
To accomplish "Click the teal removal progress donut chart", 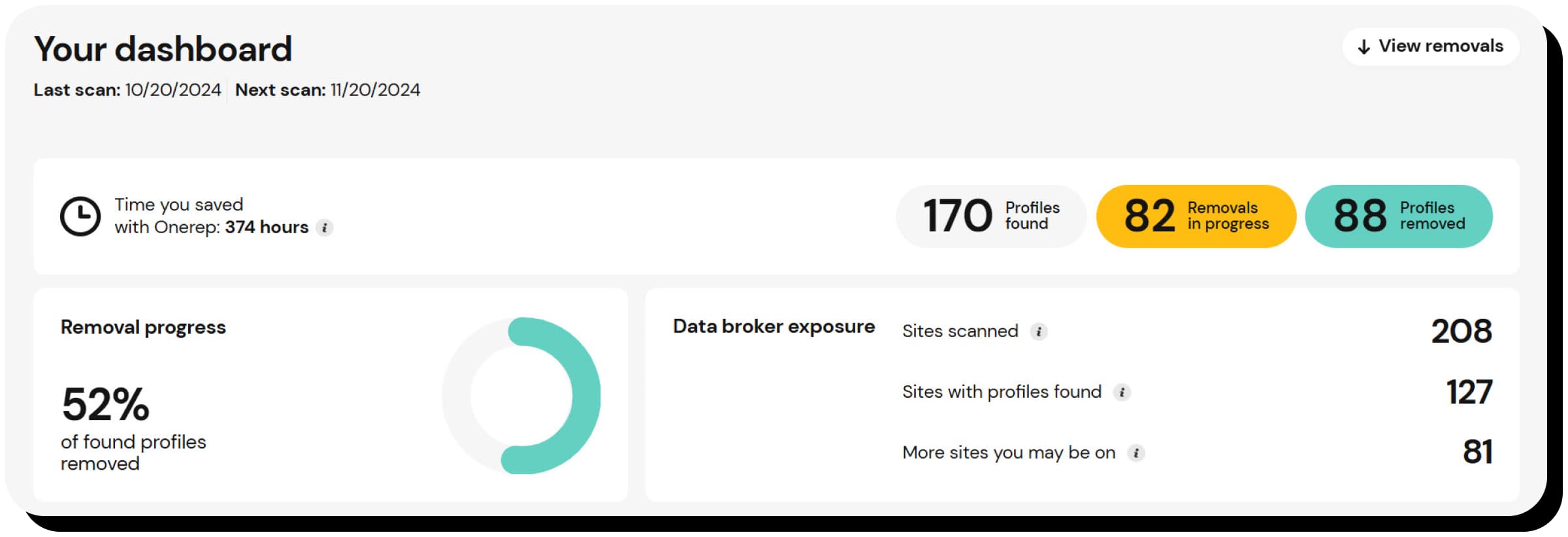I will (521, 395).
